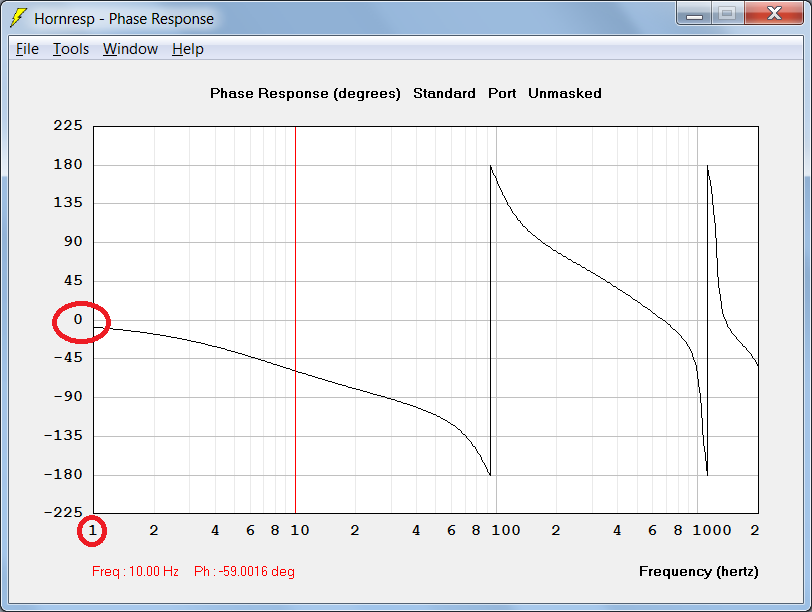Click the -180 value on phase axis
Image resolution: width=812 pixels, height=612 pixels.
[x=63, y=474]
